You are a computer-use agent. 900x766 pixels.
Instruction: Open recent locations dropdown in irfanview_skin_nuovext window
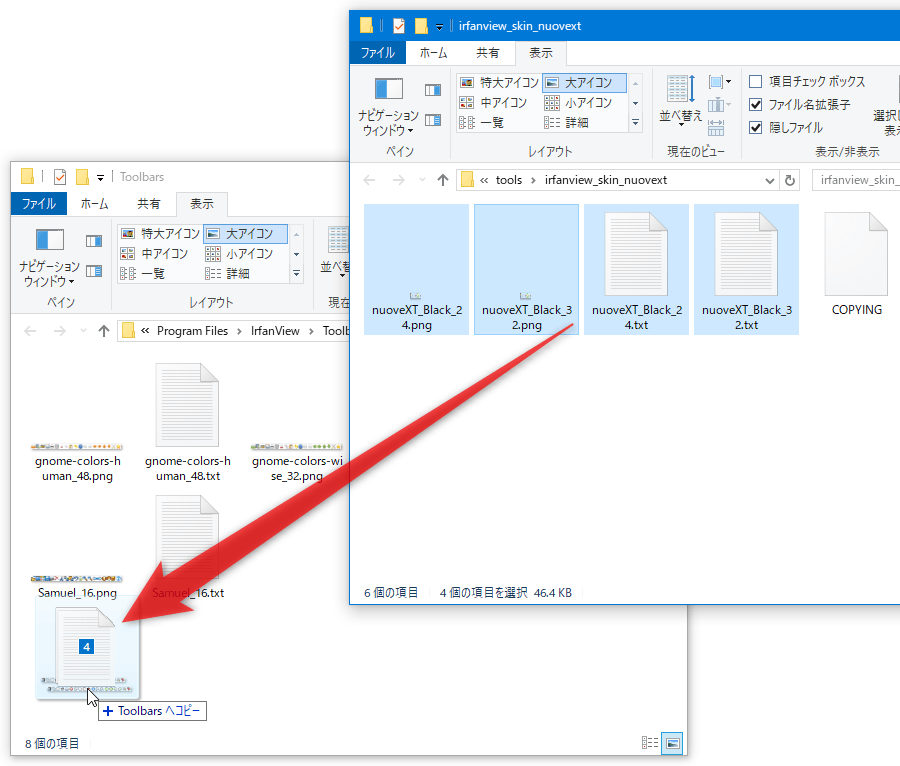coord(422,180)
